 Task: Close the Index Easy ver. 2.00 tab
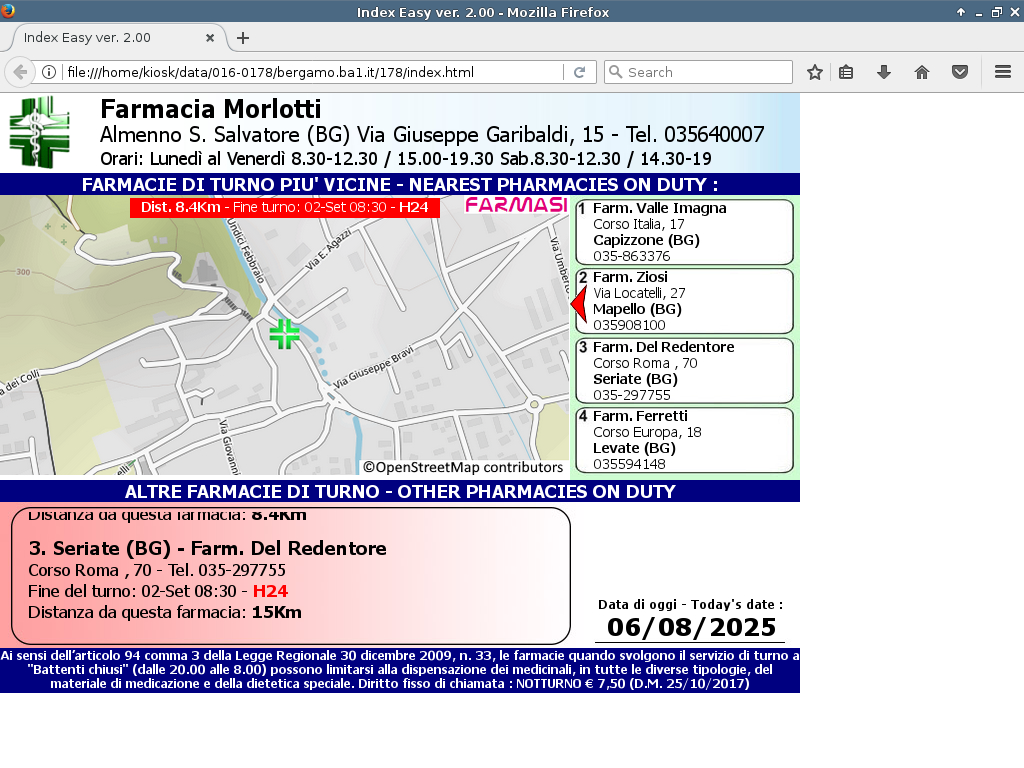coord(210,38)
